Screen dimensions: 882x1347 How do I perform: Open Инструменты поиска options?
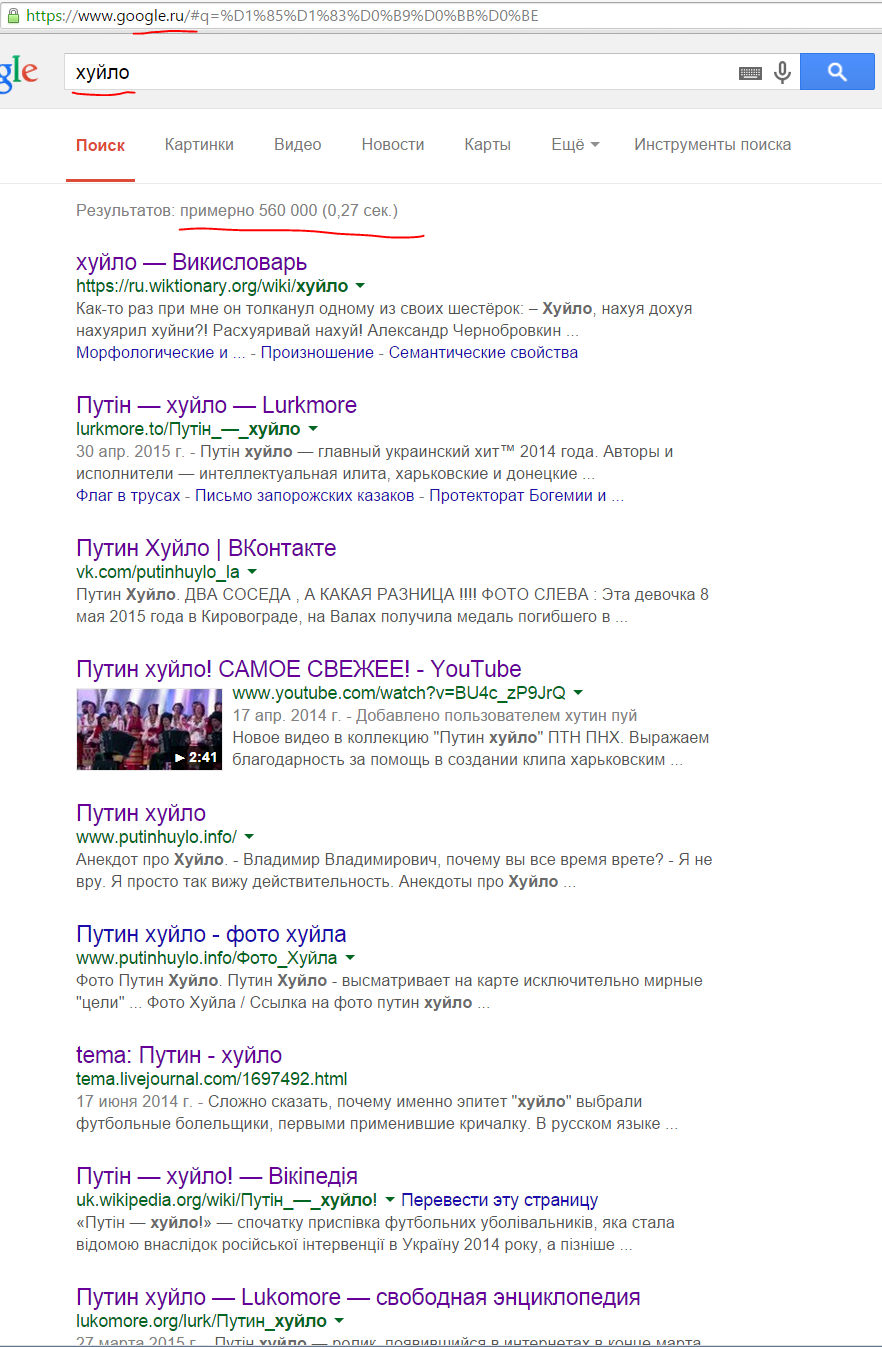[712, 145]
